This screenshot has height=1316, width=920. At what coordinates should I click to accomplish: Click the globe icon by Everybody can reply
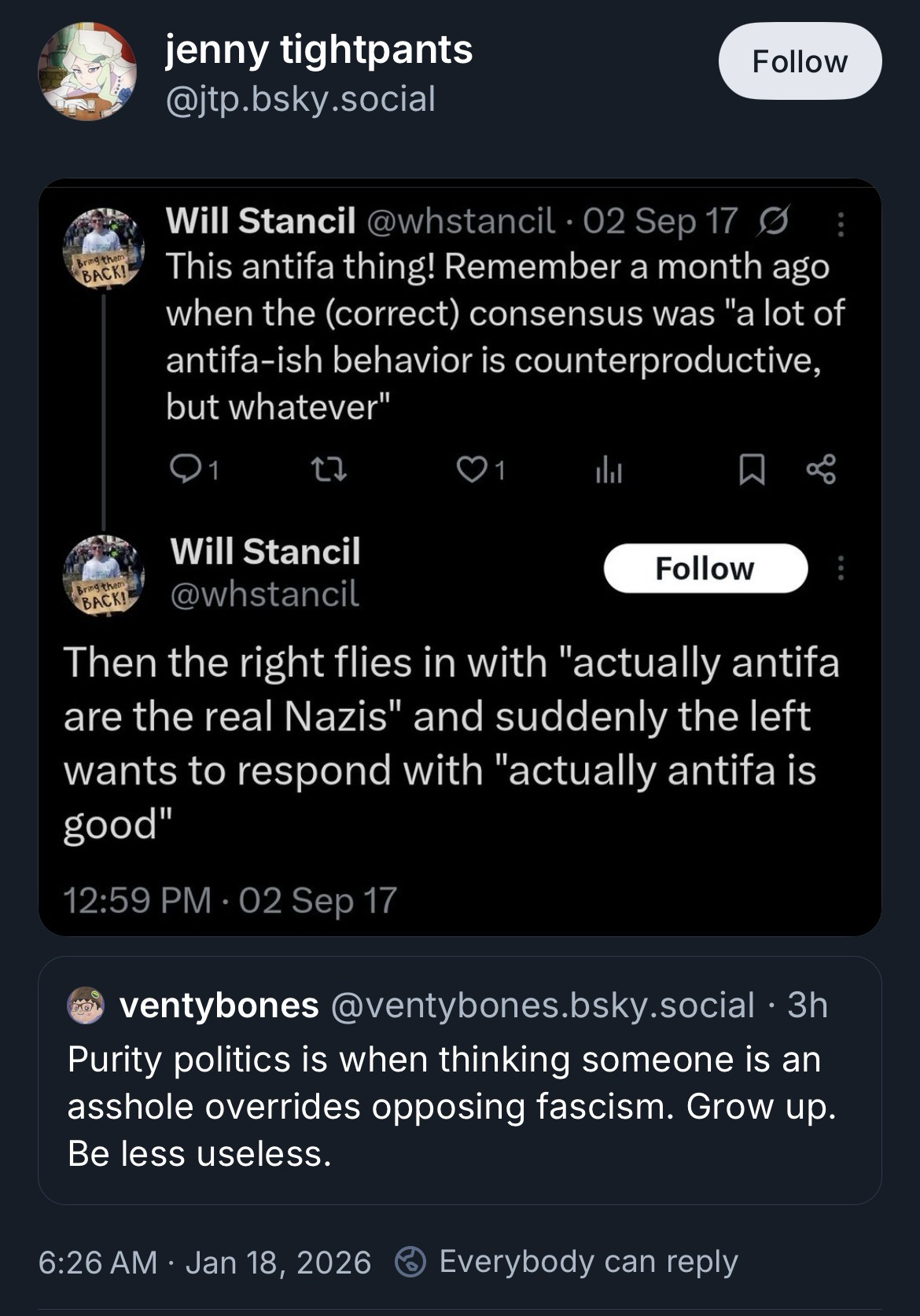tap(410, 1262)
